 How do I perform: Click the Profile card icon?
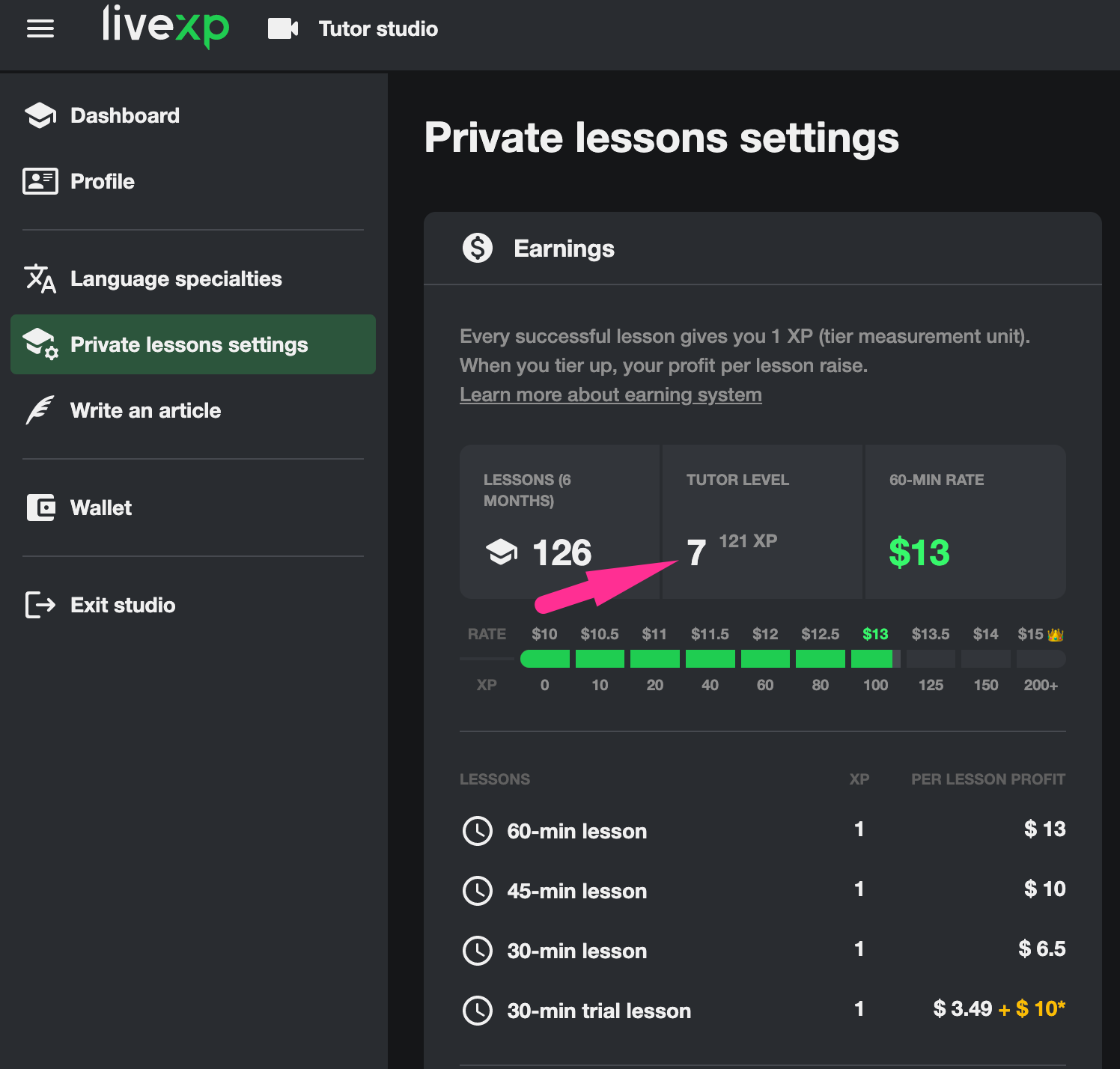point(40,181)
